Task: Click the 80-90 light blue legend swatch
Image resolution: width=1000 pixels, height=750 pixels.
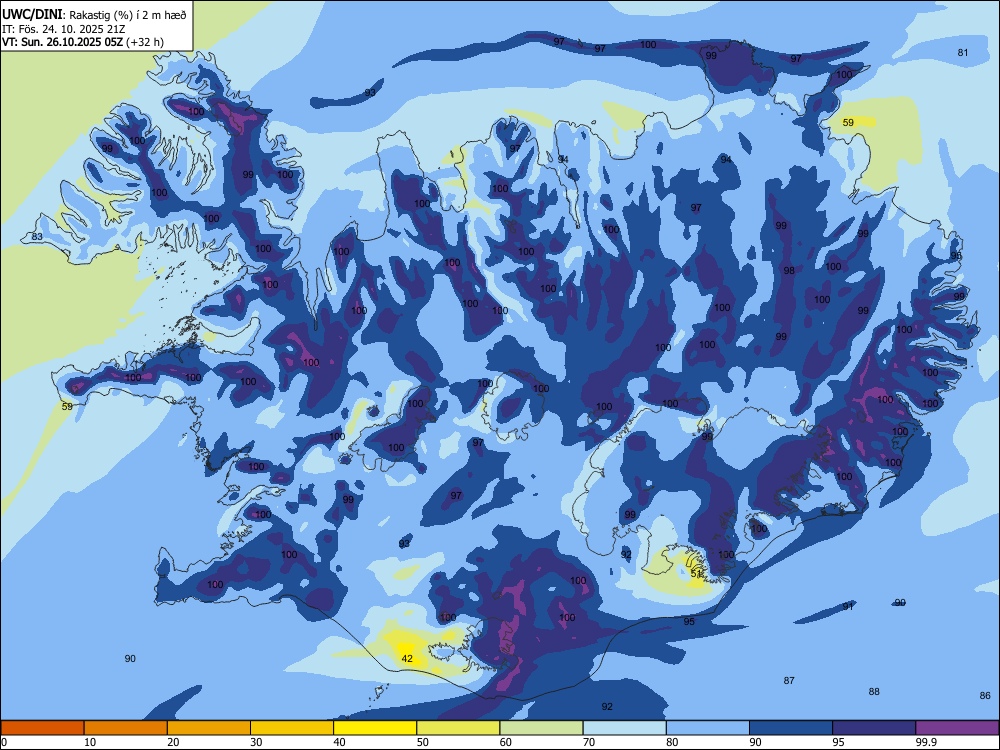Action: click(x=707, y=728)
